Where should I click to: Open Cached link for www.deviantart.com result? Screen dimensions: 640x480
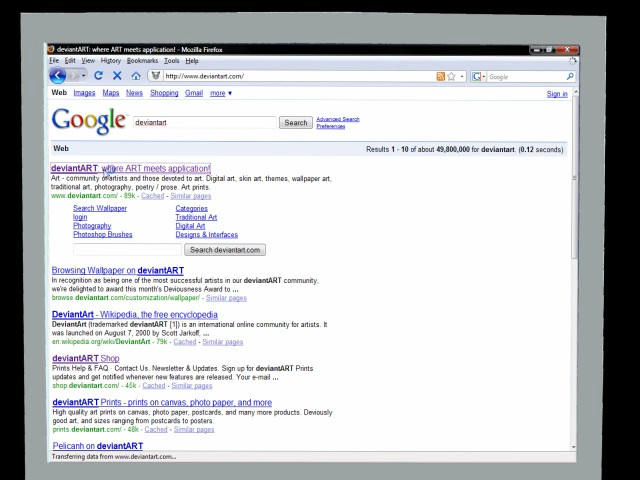(x=153, y=196)
